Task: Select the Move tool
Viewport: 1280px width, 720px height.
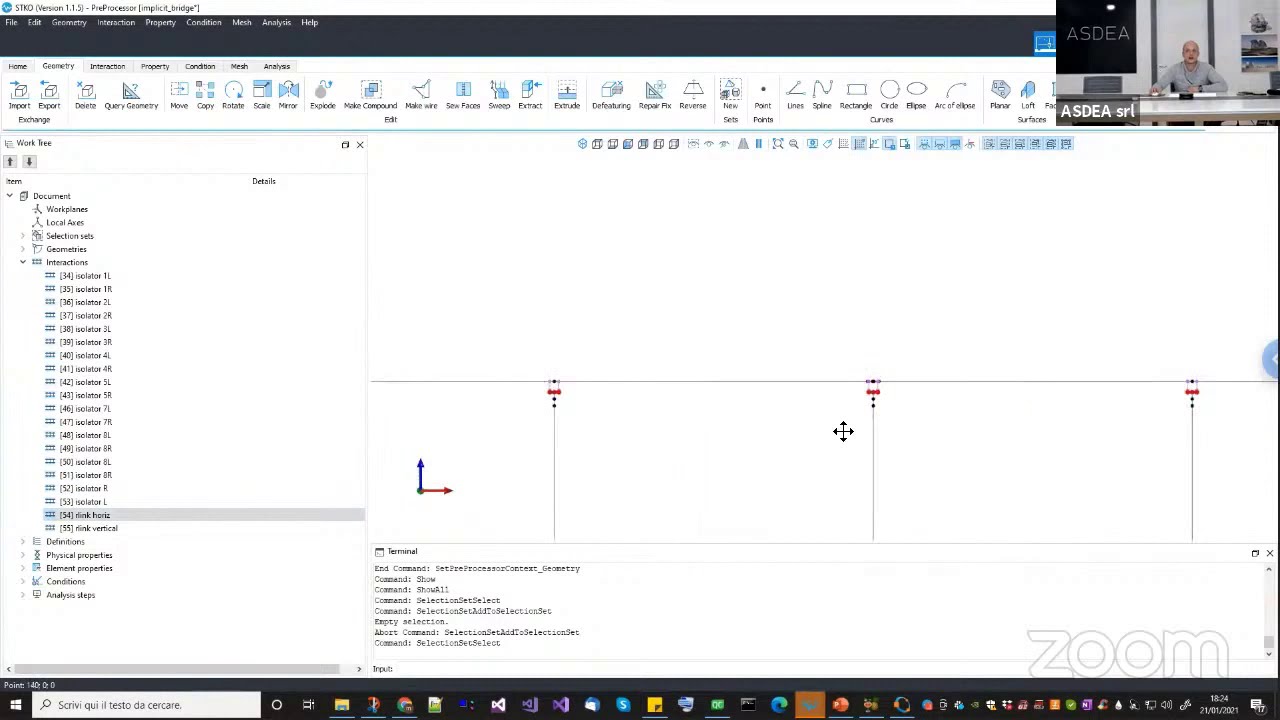Action: (x=179, y=95)
